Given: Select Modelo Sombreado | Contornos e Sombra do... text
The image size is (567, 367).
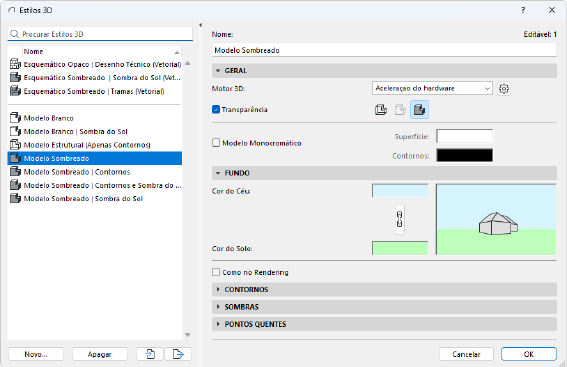Looking at the screenshot, I should click(x=102, y=185).
